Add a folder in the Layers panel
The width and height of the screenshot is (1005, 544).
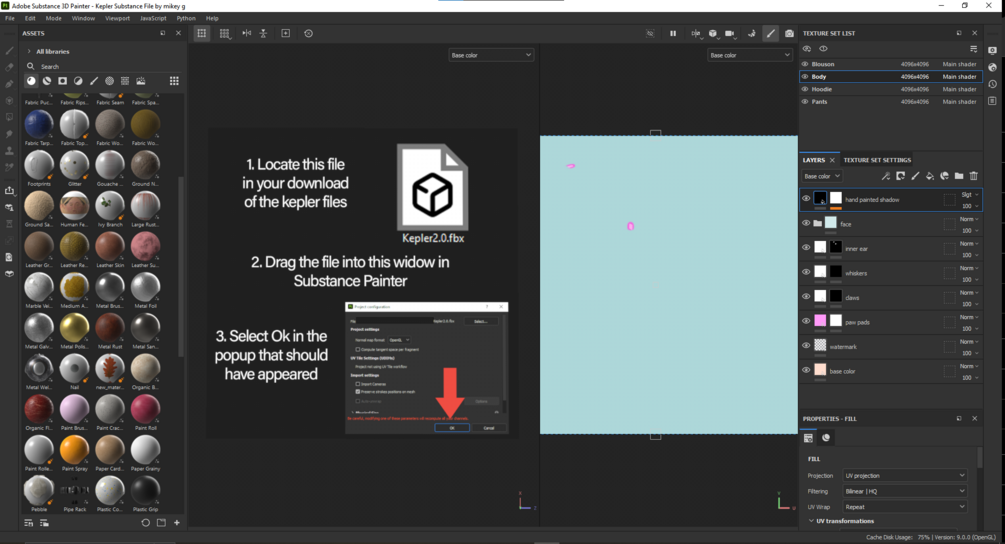coord(959,176)
